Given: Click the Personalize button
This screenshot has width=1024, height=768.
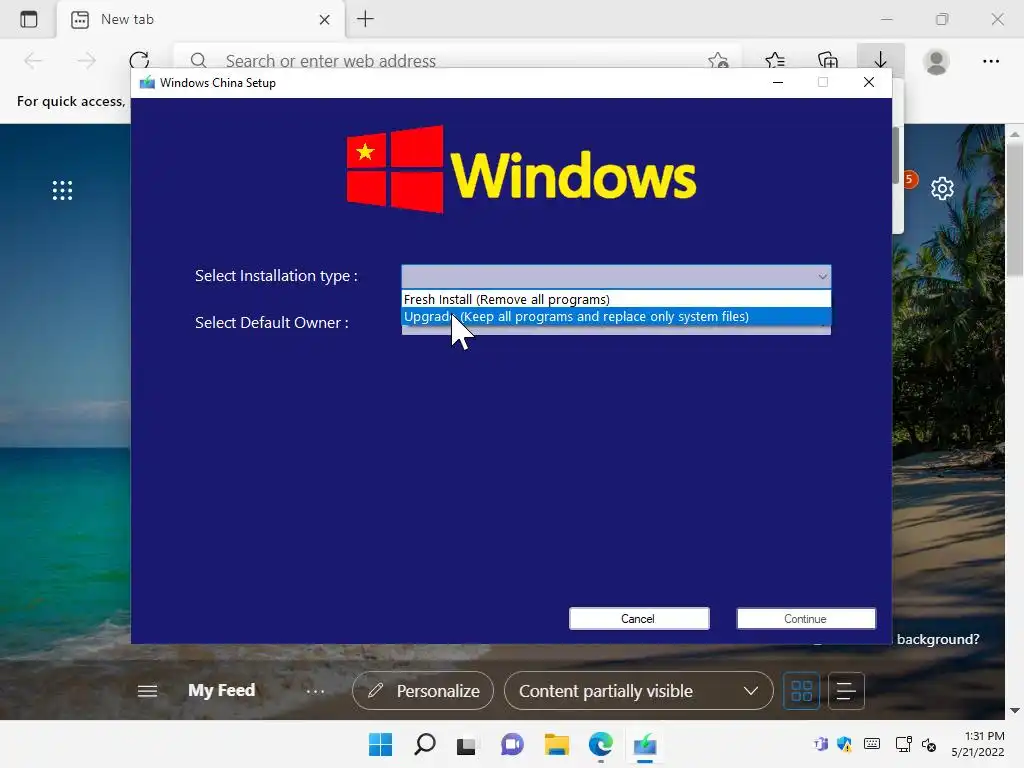Looking at the screenshot, I should tap(423, 690).
